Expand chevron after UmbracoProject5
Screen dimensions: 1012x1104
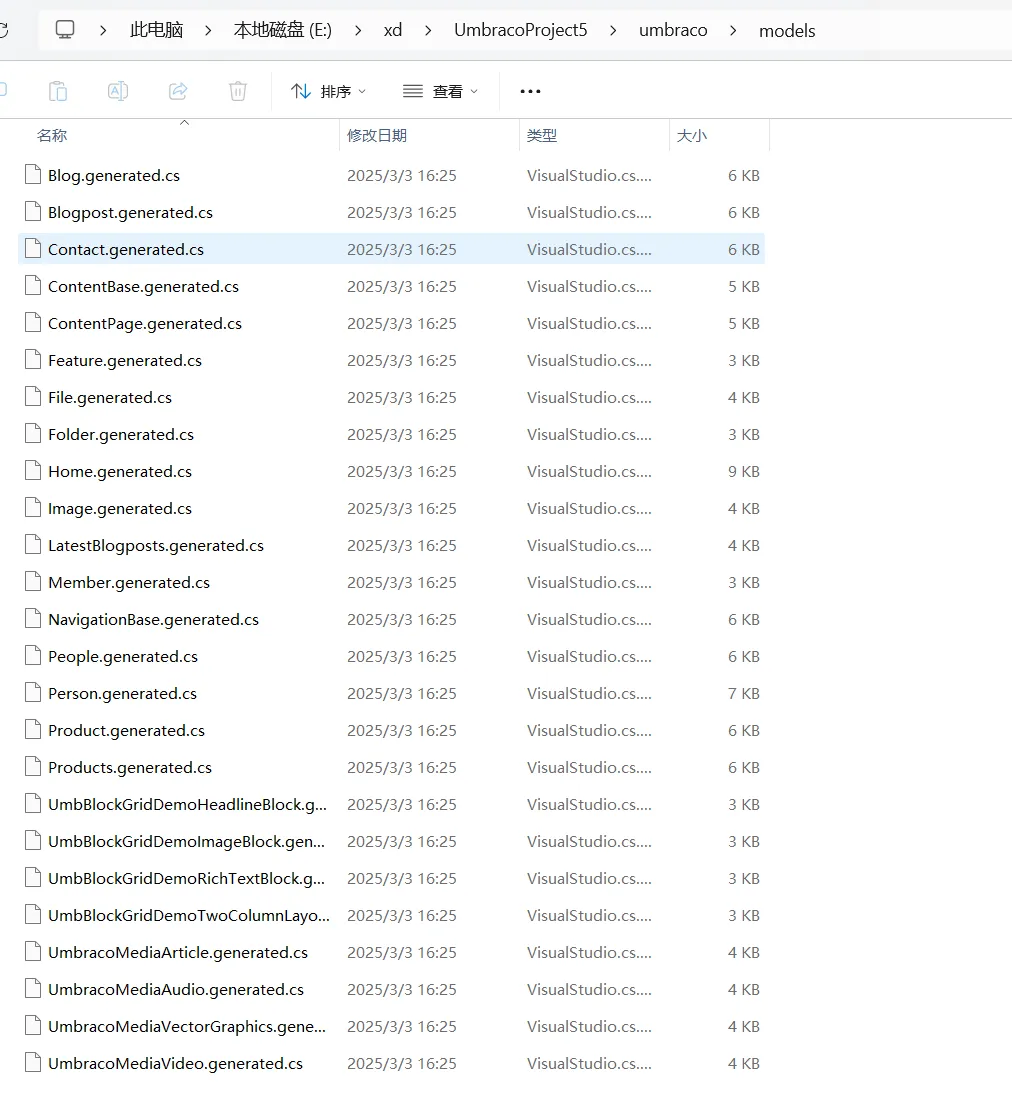[x=613, y=30]
